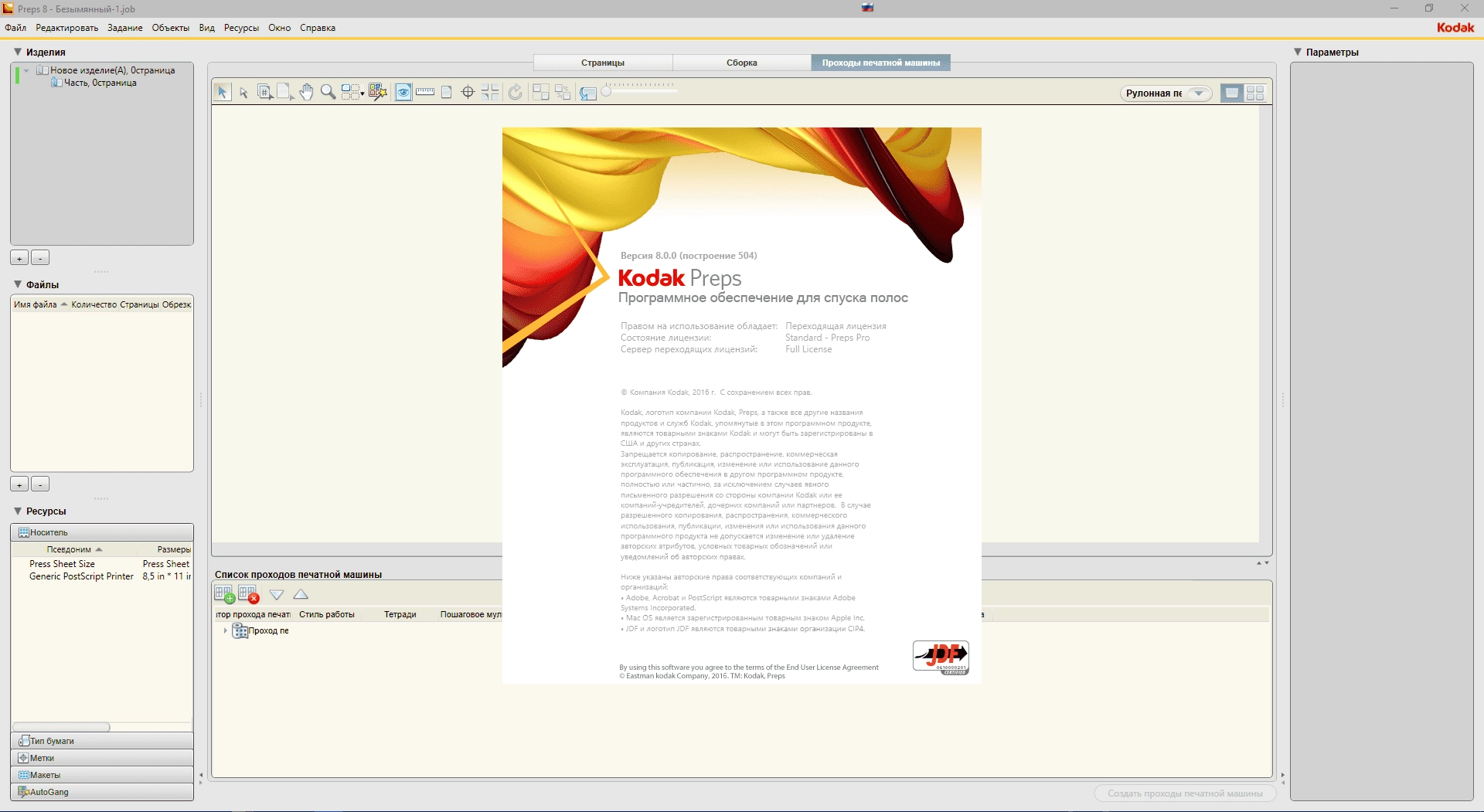Viewport: 1484px width, 812px height.
Task: Expand the Макеты resource section
Action: pyautogui.click(x=102, y=775)
